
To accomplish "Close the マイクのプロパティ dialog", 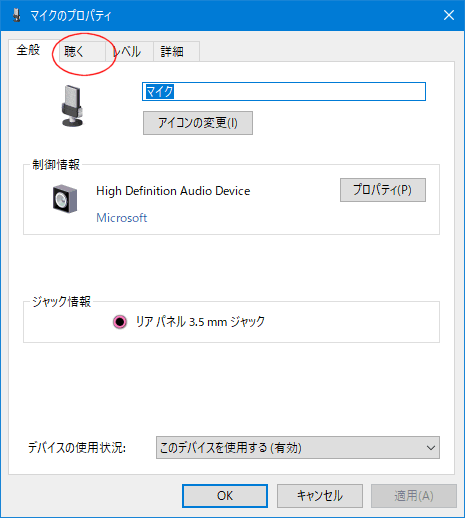I will click(x=449, y=15).
